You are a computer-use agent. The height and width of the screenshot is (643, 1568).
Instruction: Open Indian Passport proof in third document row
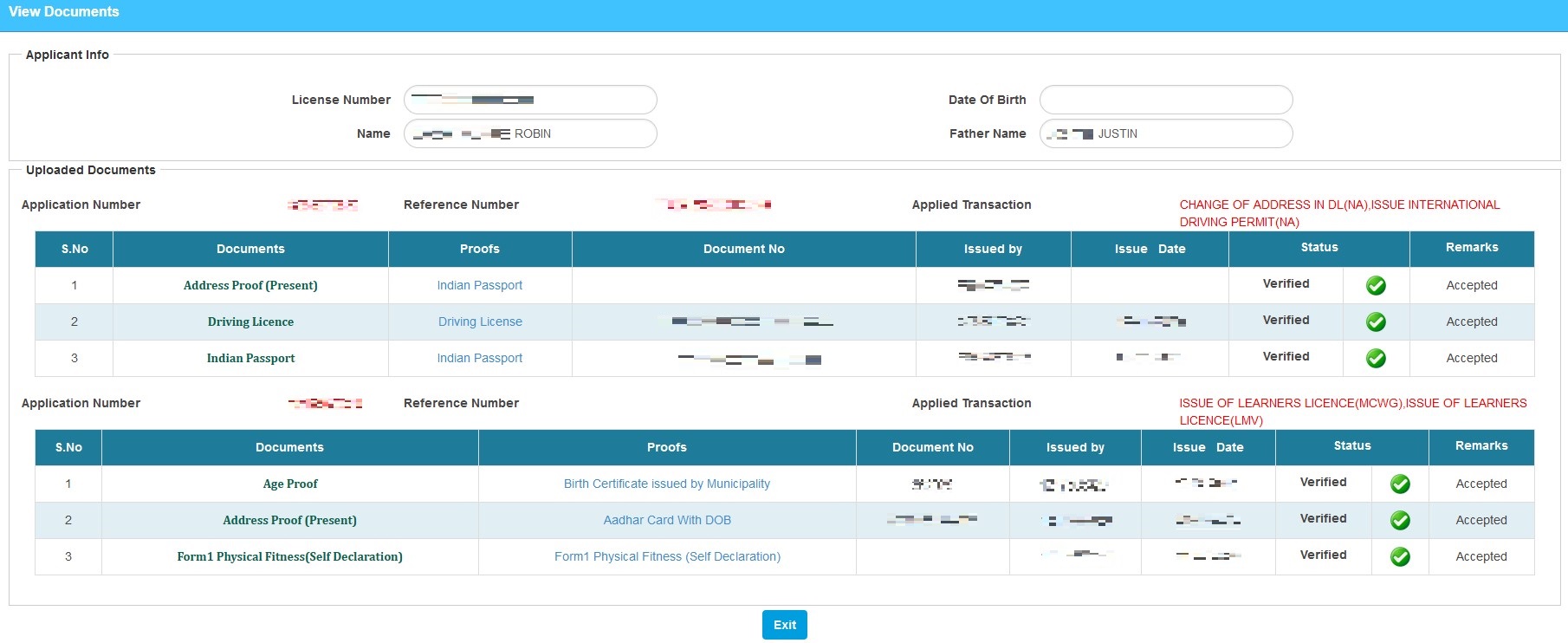[479, 358]
